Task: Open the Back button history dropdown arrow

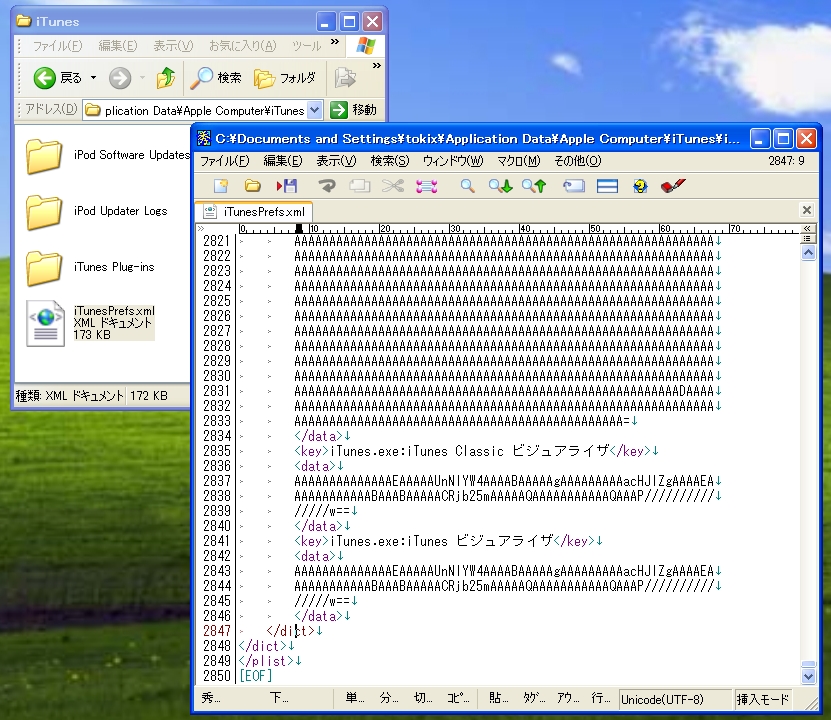Action: 93,78
